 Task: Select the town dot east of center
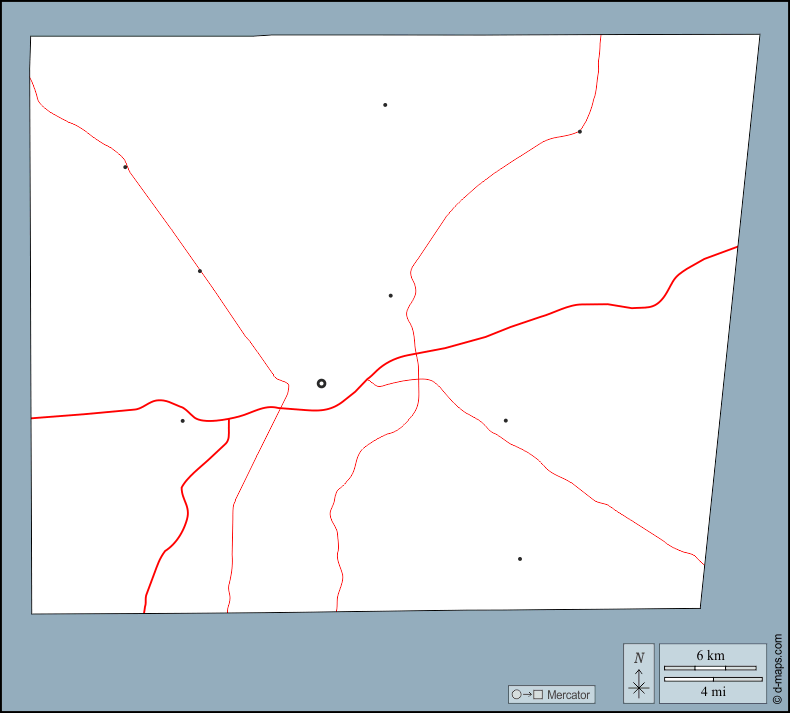point(506,421)
